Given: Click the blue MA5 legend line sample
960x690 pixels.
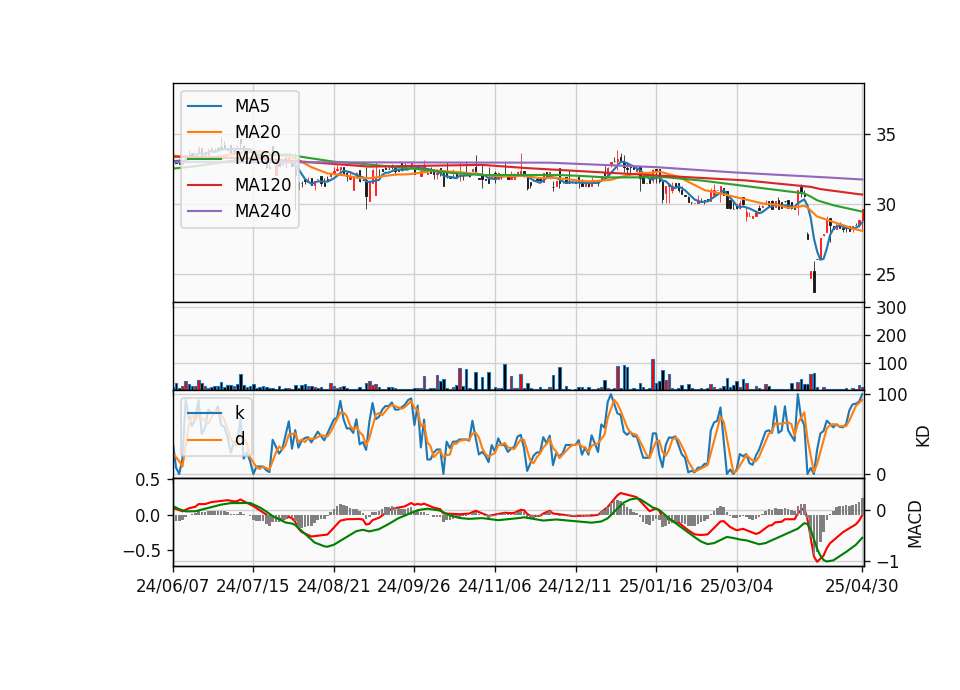Looking at the screenshot, I should click(x=204, y=106).
